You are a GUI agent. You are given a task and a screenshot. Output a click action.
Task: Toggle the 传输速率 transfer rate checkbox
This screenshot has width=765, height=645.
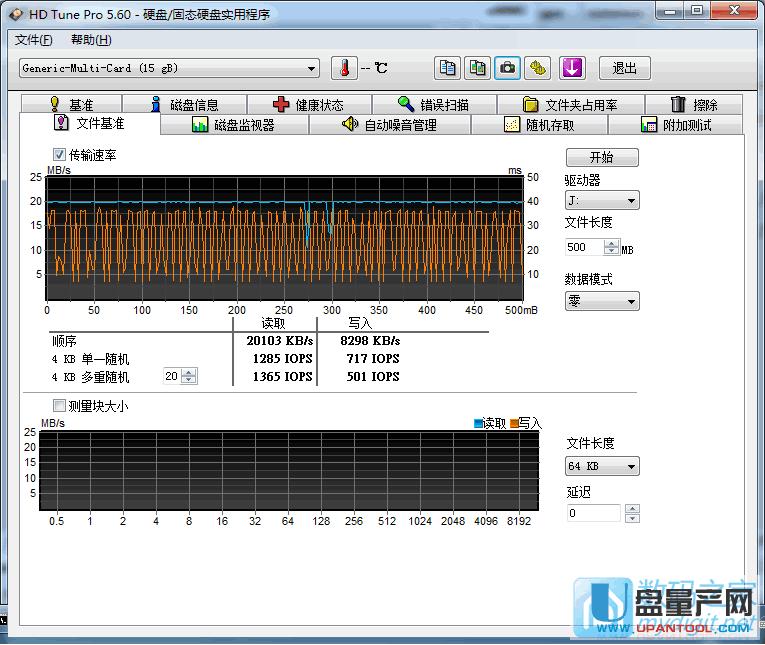click(x=59, y=155)
